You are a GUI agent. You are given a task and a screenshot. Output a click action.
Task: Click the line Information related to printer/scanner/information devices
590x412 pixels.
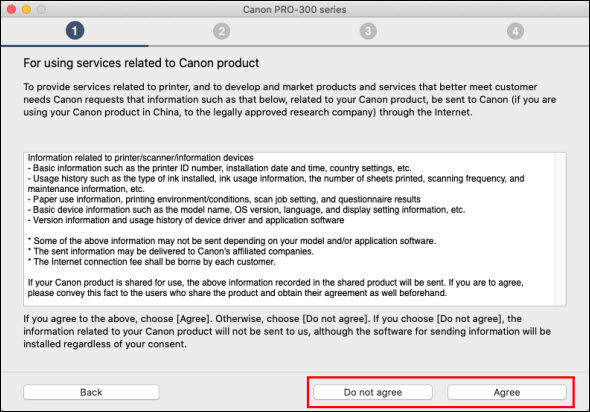click(x=140, y=158)
